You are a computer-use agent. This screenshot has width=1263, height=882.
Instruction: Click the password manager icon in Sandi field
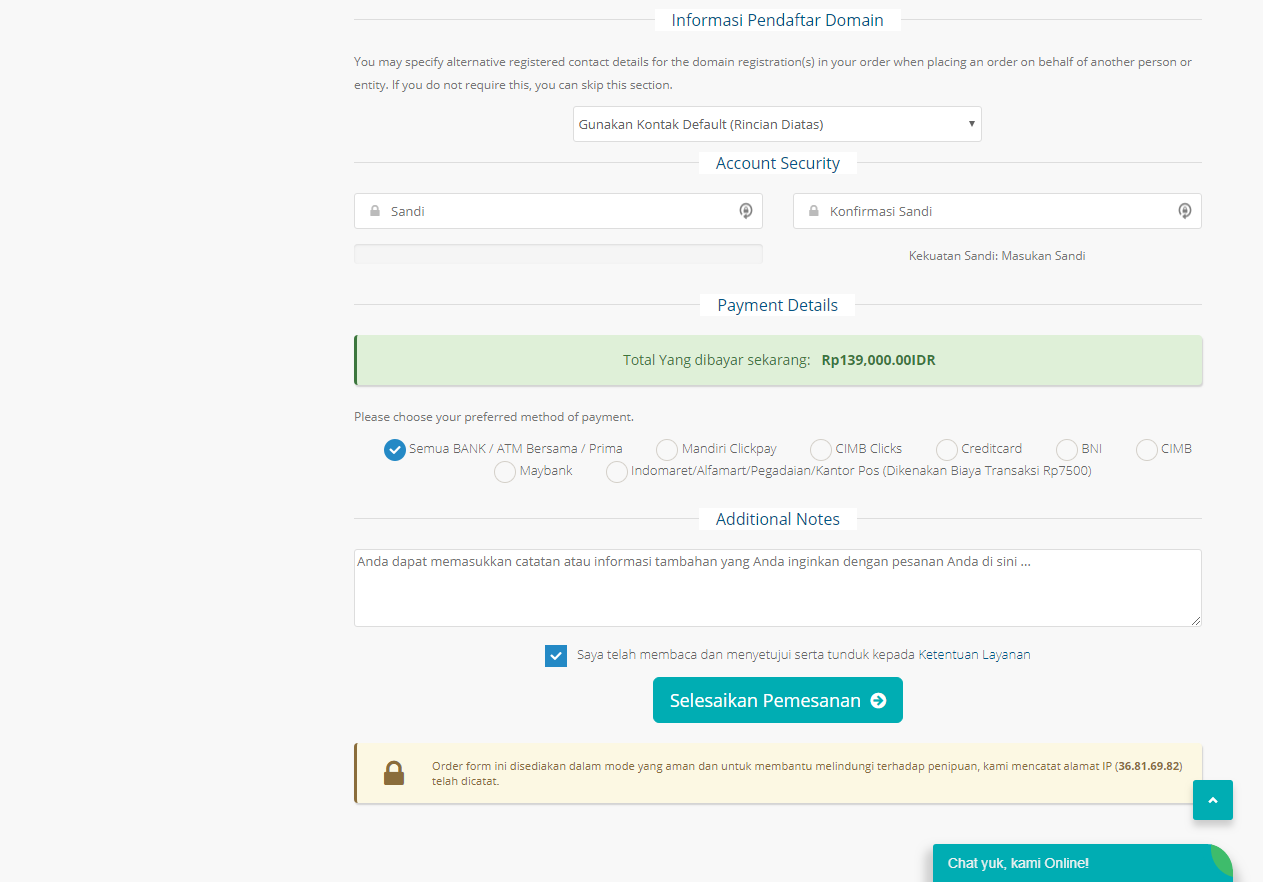[x=745, y=211]
